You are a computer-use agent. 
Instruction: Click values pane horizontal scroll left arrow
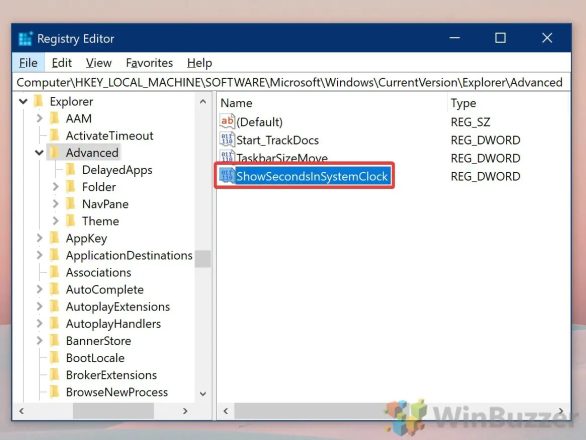click(x=226, y=411)
